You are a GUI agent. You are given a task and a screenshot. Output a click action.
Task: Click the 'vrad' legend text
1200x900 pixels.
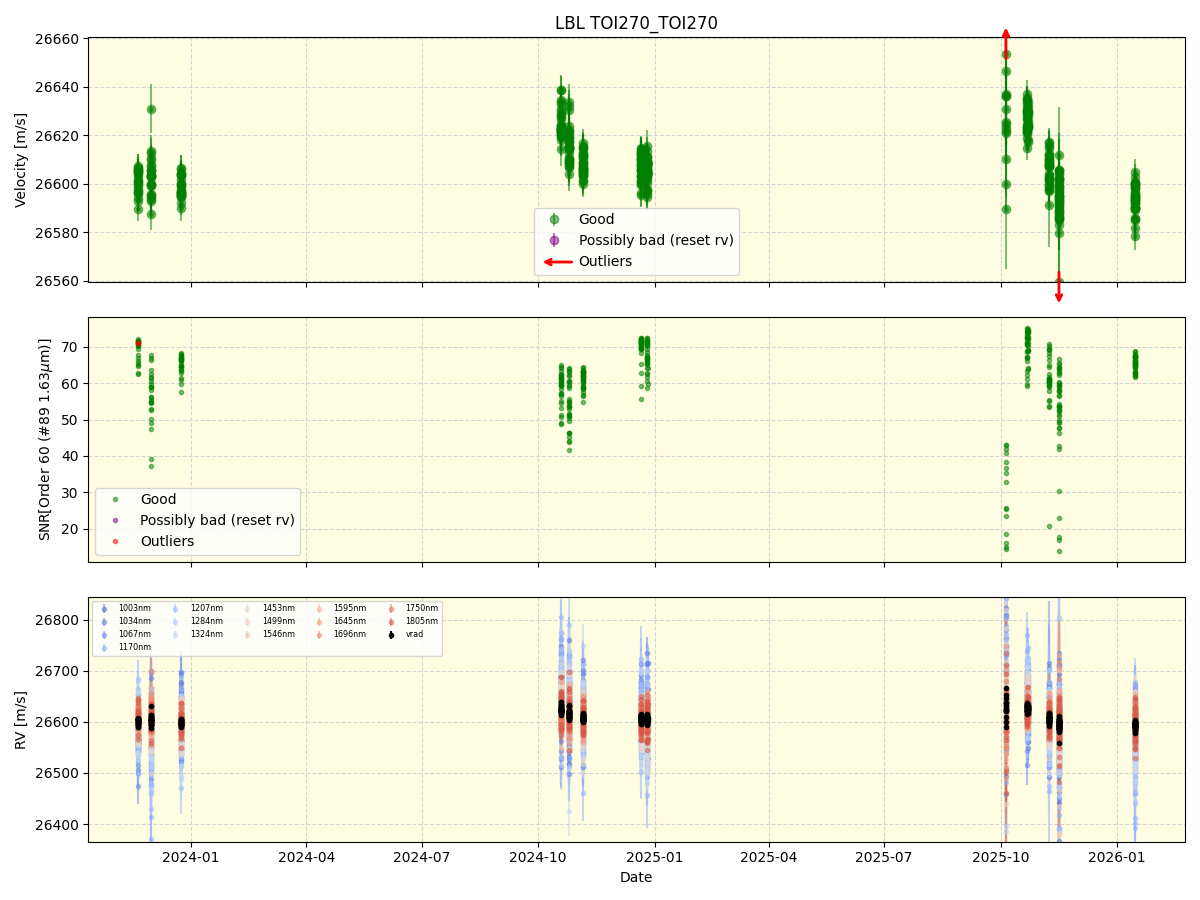click(414, 634)
